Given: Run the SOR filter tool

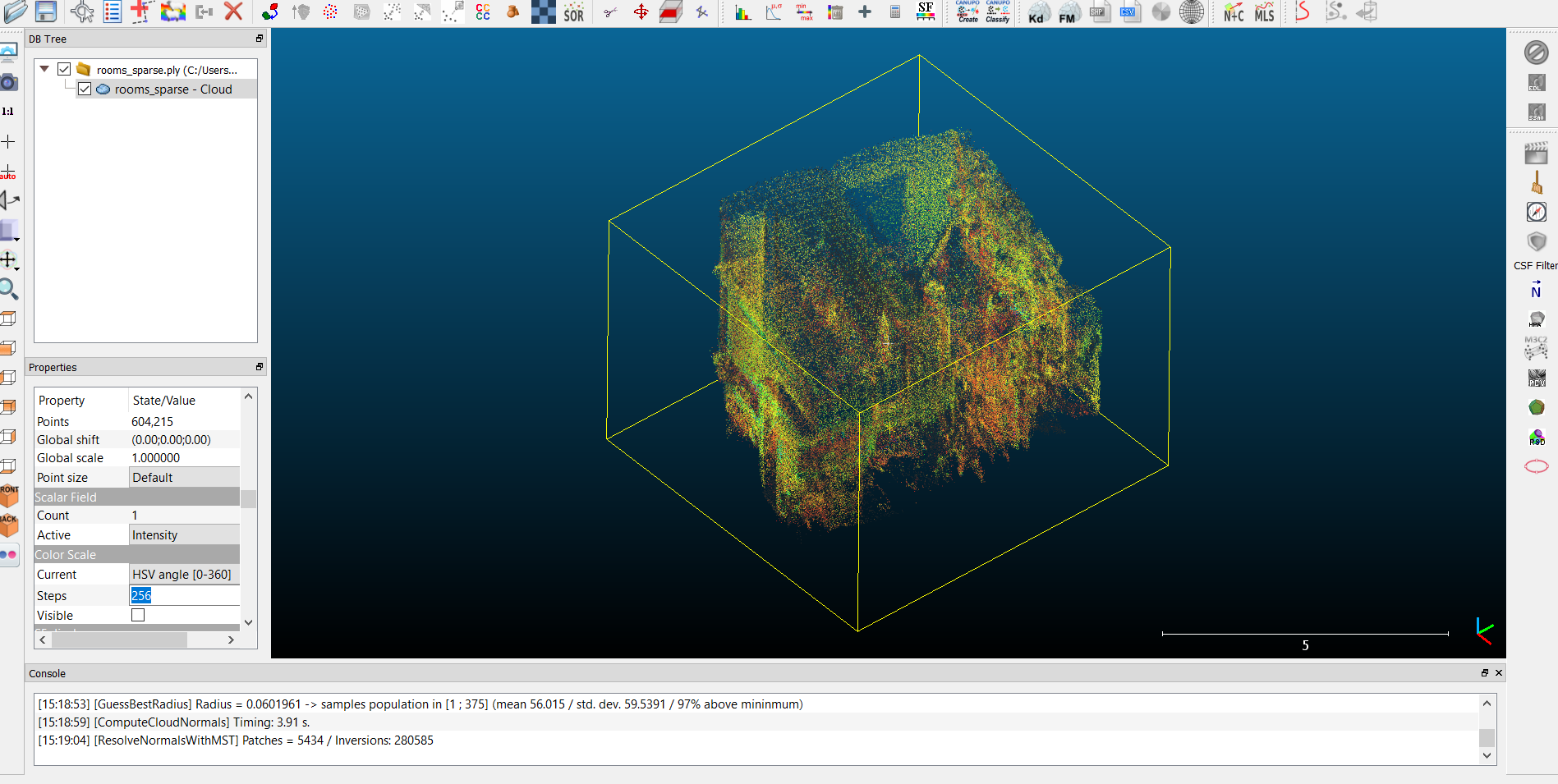Looking at the screenshot, I should (573, 11).
